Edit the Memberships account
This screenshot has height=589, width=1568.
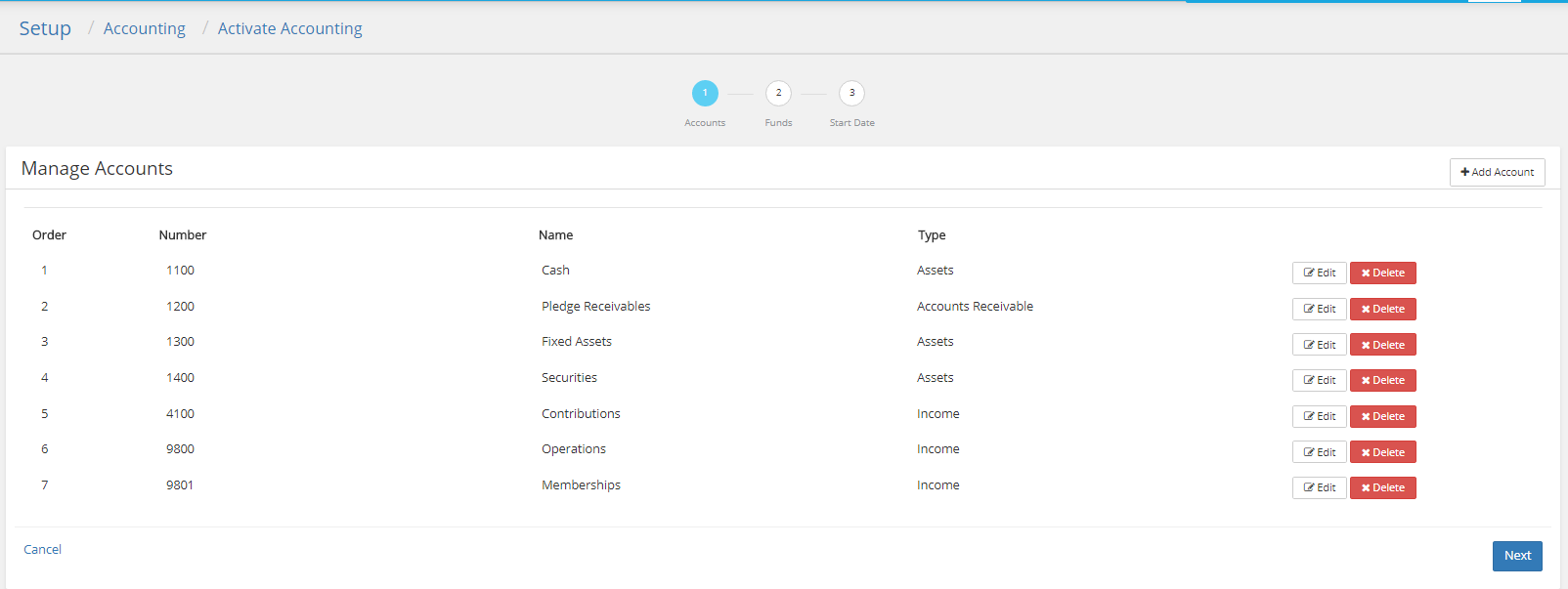click(1320, 487)
